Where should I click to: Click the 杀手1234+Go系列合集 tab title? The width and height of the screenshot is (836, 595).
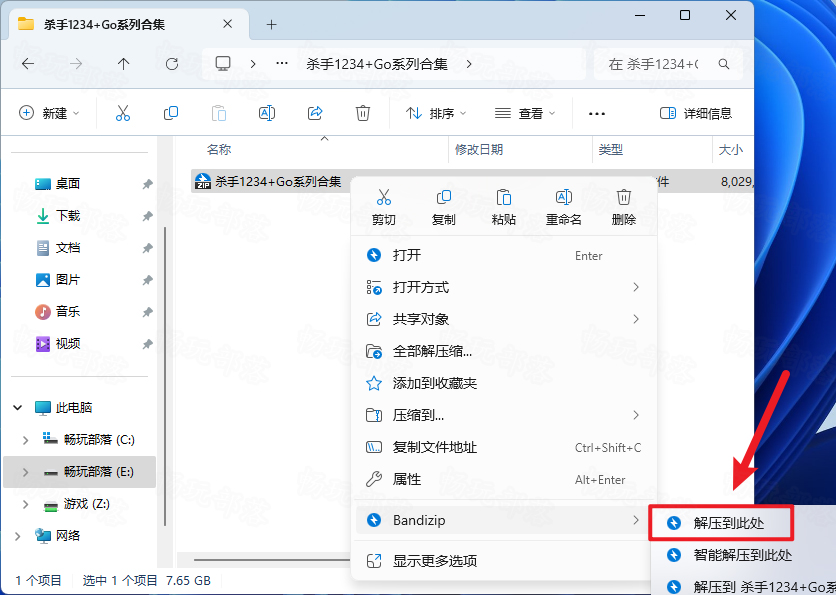point(104,25)
